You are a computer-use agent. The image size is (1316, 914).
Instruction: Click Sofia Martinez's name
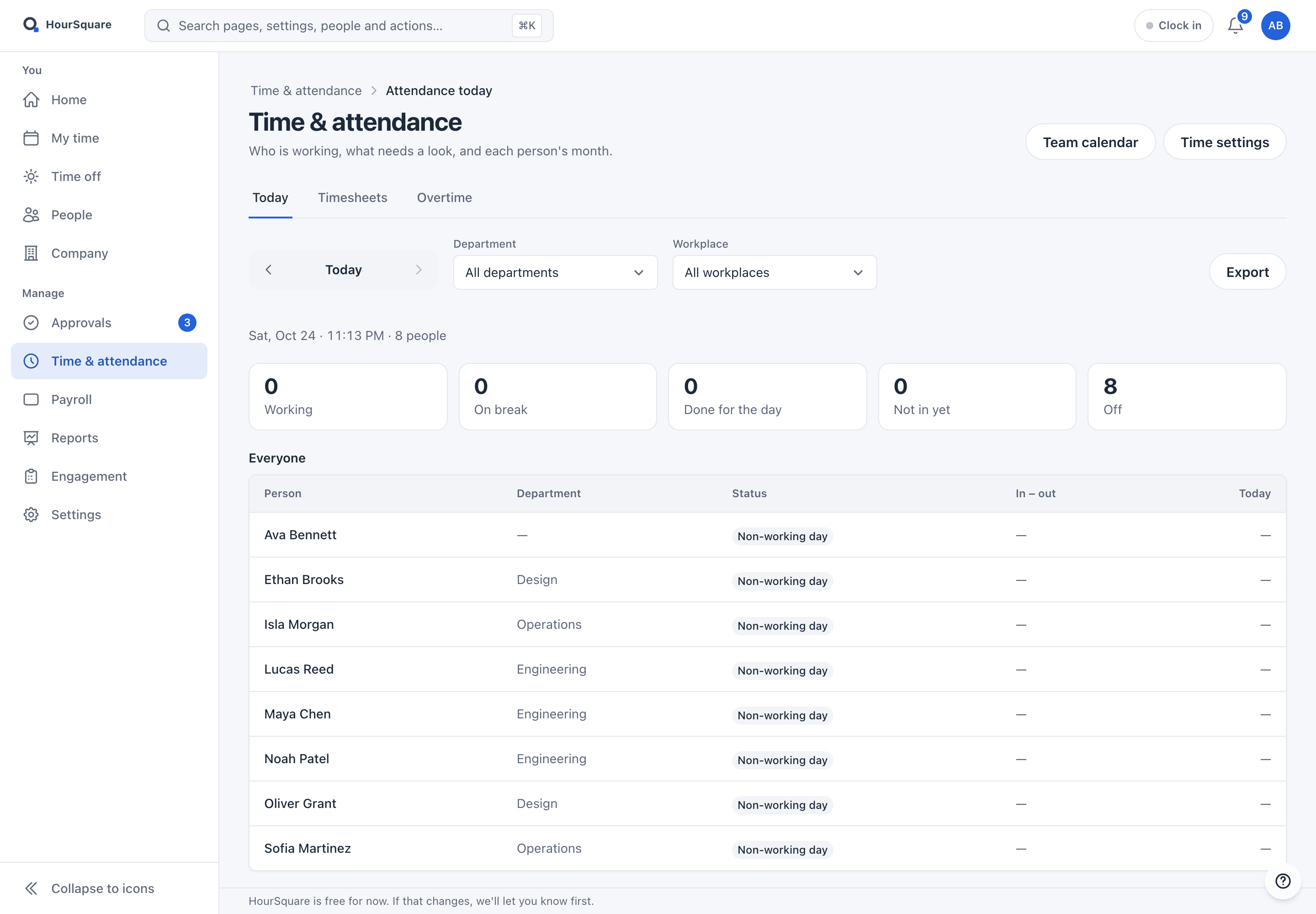[x=307, y=848]
